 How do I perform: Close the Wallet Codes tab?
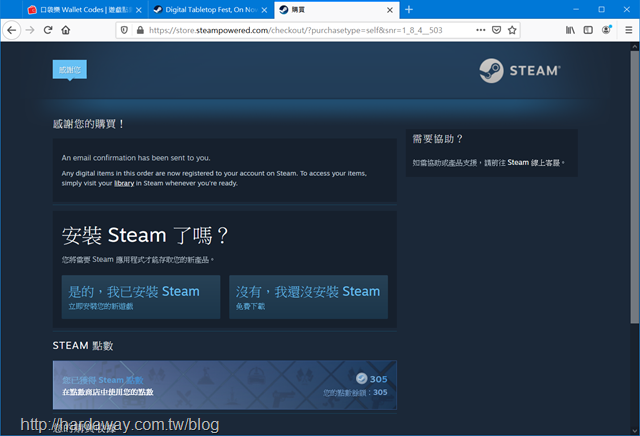pos(139,10)
